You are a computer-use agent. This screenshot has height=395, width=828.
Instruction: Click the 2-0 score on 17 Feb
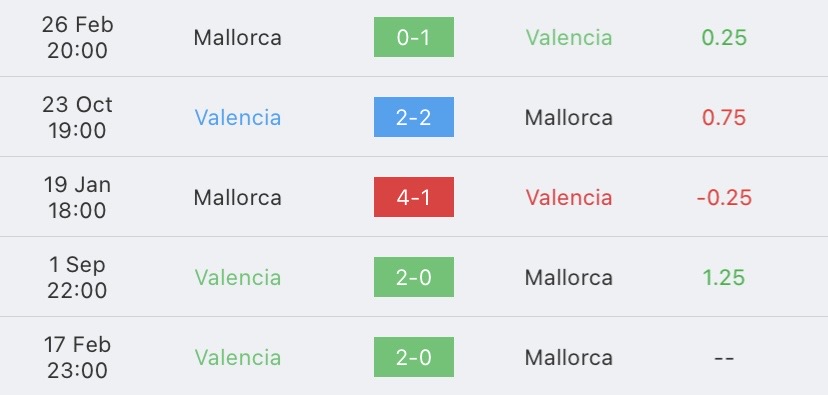pyautogui.click(x=413, y=357)
